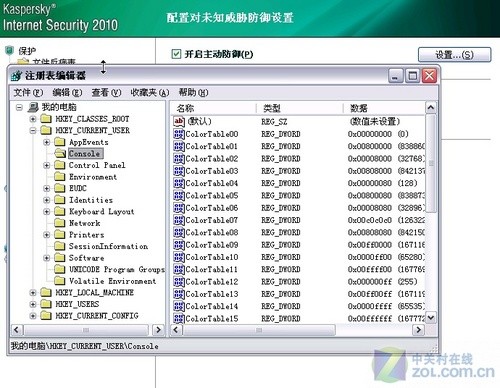Click the ColorTable09 DWORD value icon

coord(179,245)
